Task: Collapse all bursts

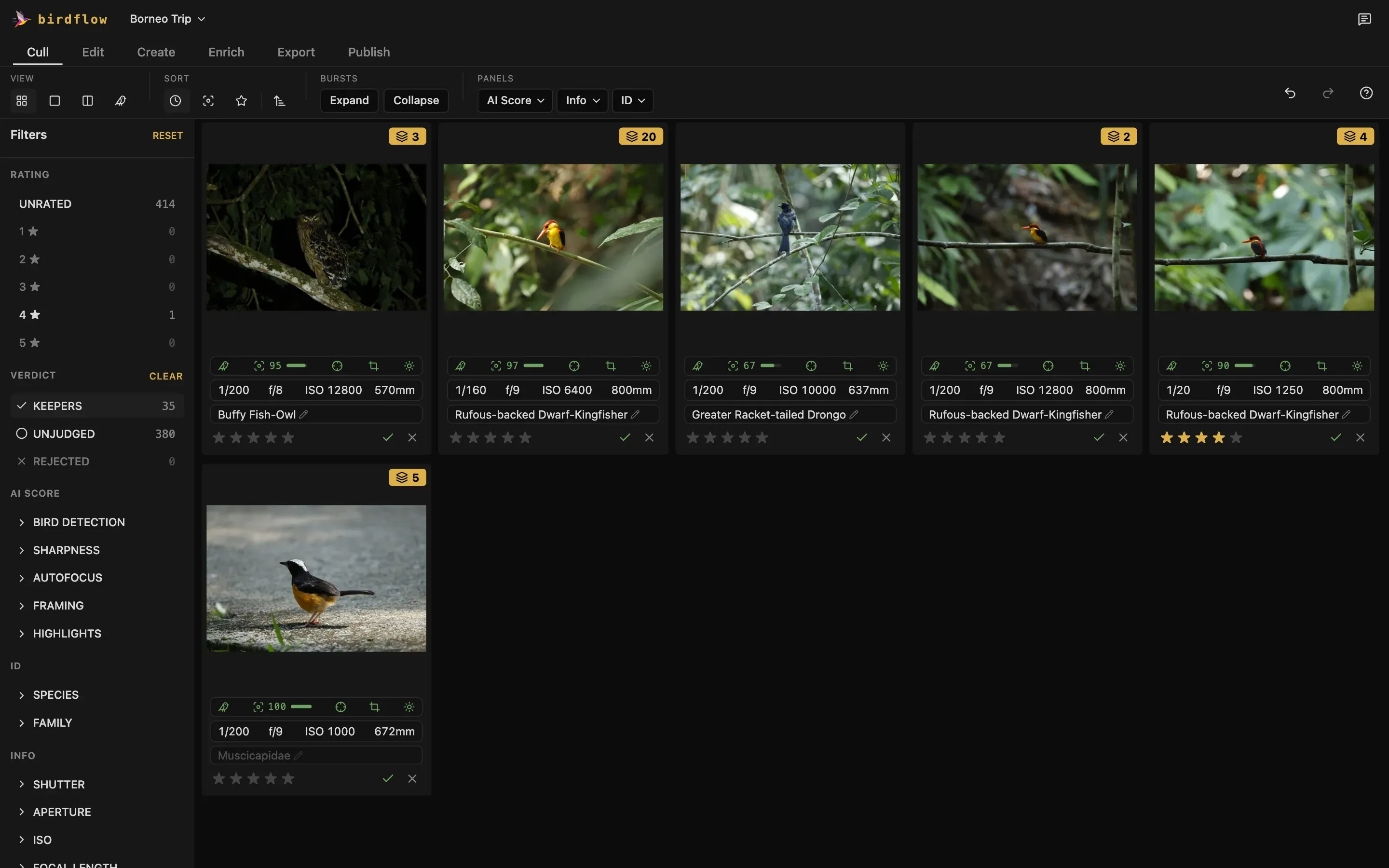Action: point(416,100)
